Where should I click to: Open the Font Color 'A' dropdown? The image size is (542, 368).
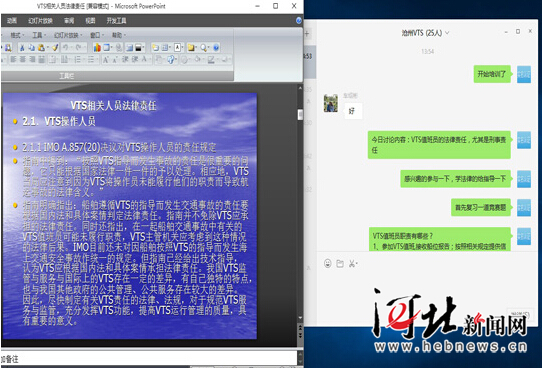pos(150,59)
